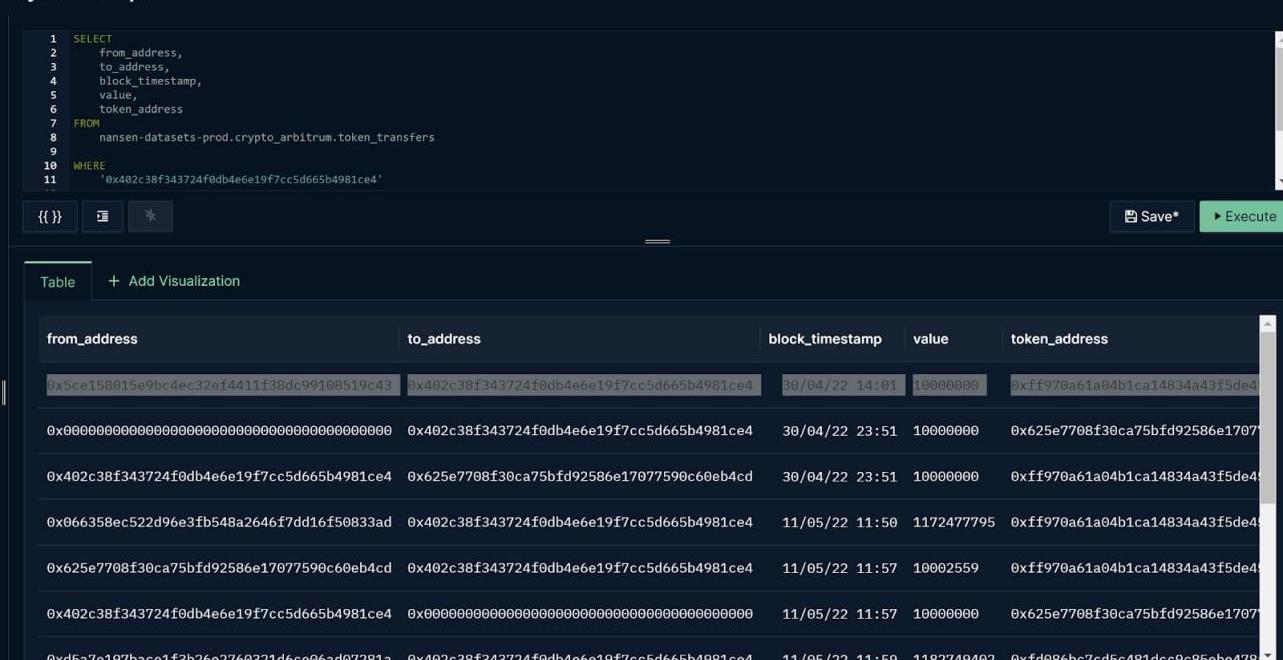Click the Save query button
This screenshot has width=1283, height=660.
click(x=1151, y=216)
